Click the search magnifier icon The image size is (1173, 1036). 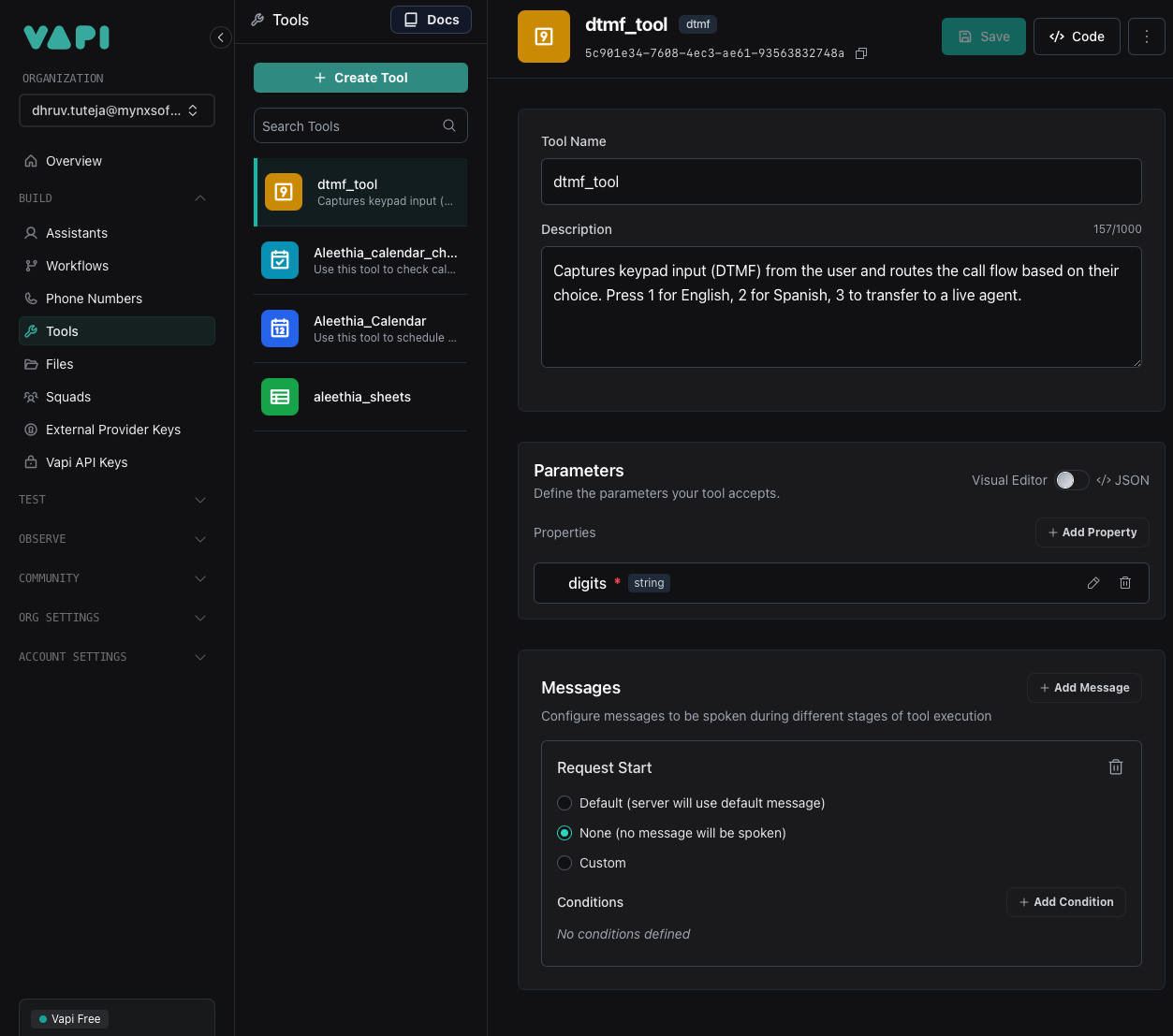point(449,125)
